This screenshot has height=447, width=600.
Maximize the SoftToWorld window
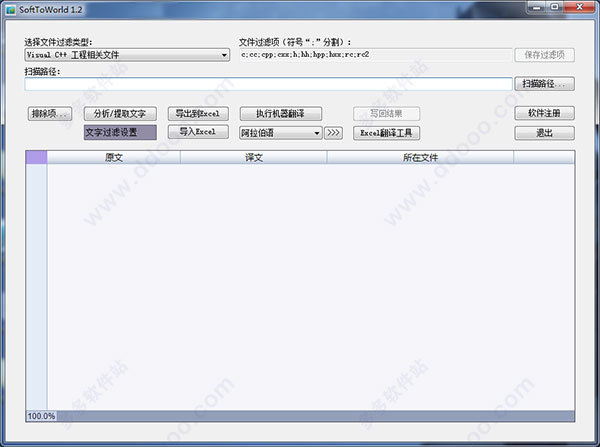pyautogui.click(x=555, y=7)
